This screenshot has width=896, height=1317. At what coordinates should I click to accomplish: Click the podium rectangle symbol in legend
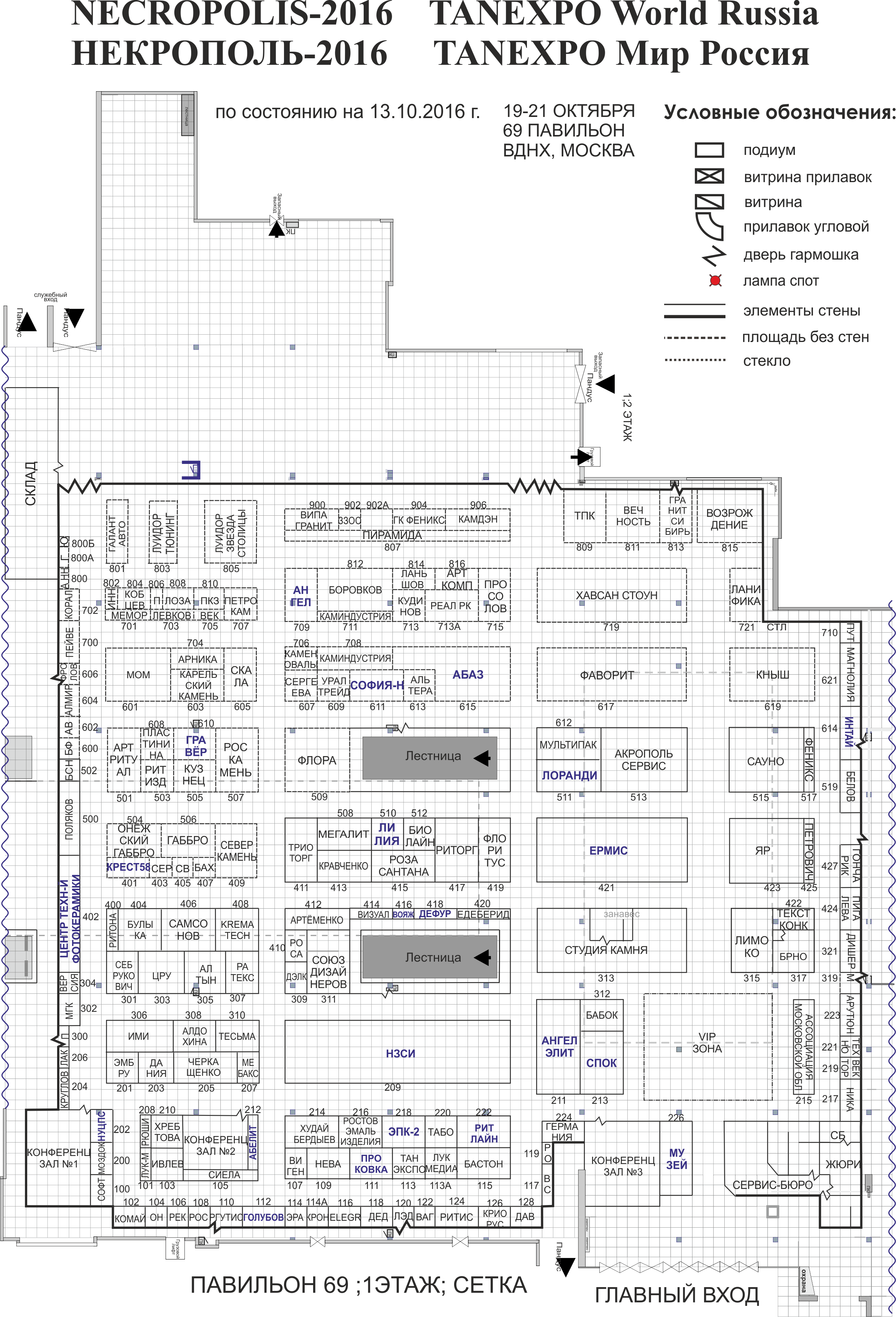(709, 150)
